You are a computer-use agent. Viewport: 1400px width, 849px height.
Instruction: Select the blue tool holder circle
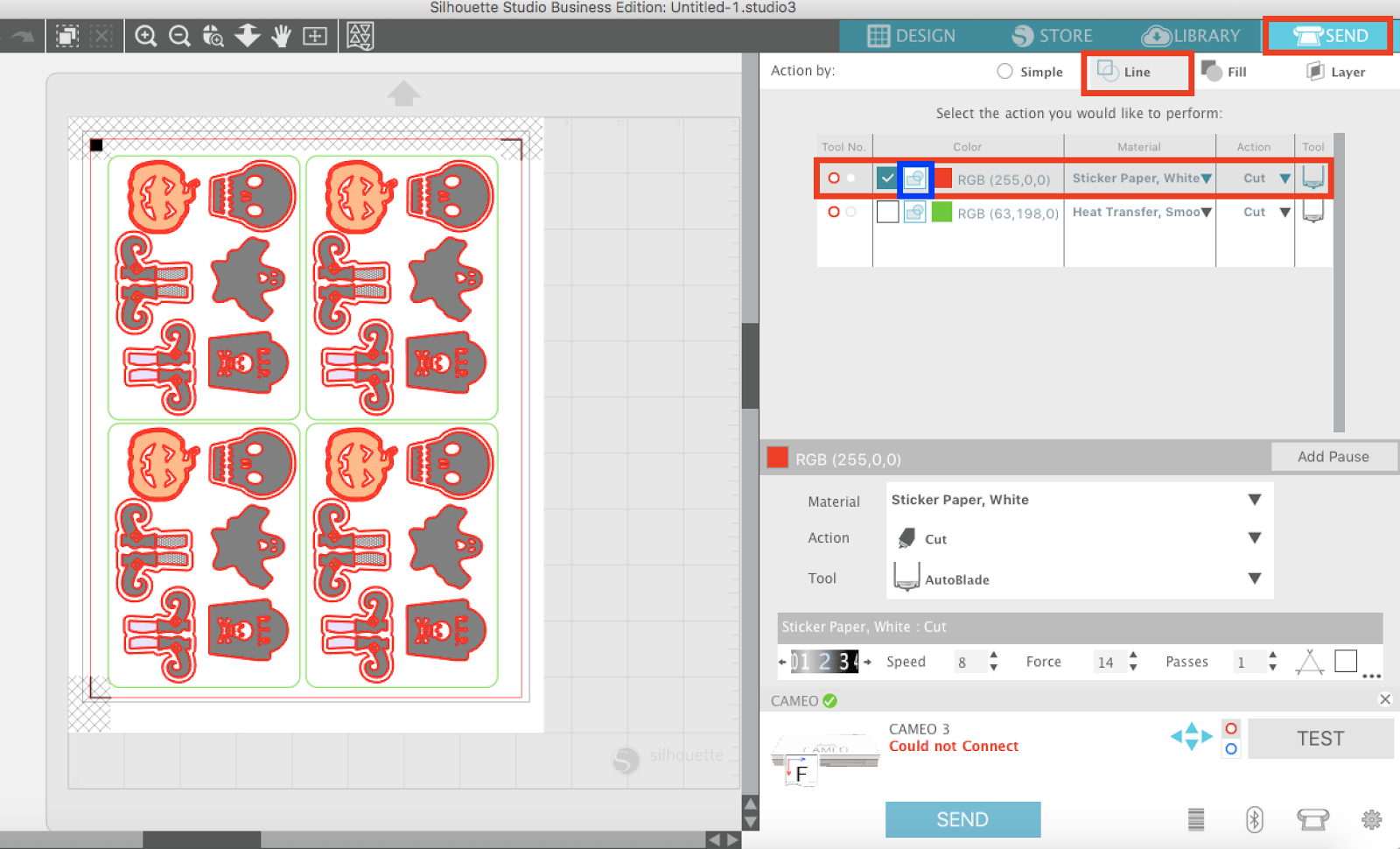point(1231,749)
